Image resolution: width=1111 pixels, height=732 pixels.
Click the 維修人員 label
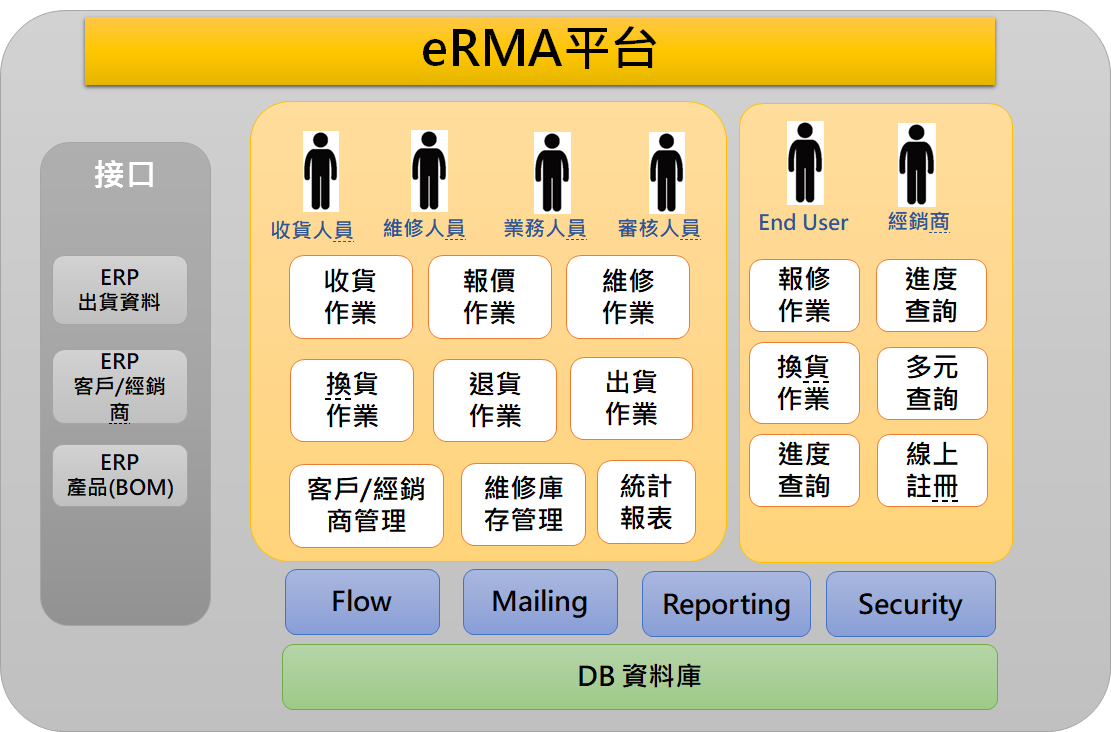424,228
